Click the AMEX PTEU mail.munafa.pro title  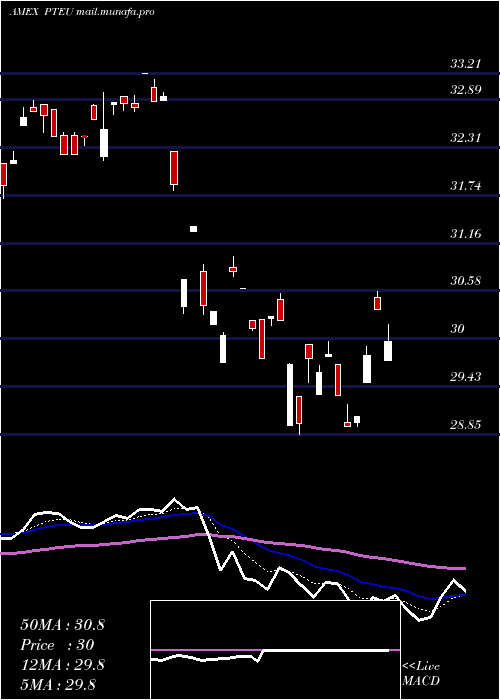point(82,12)
